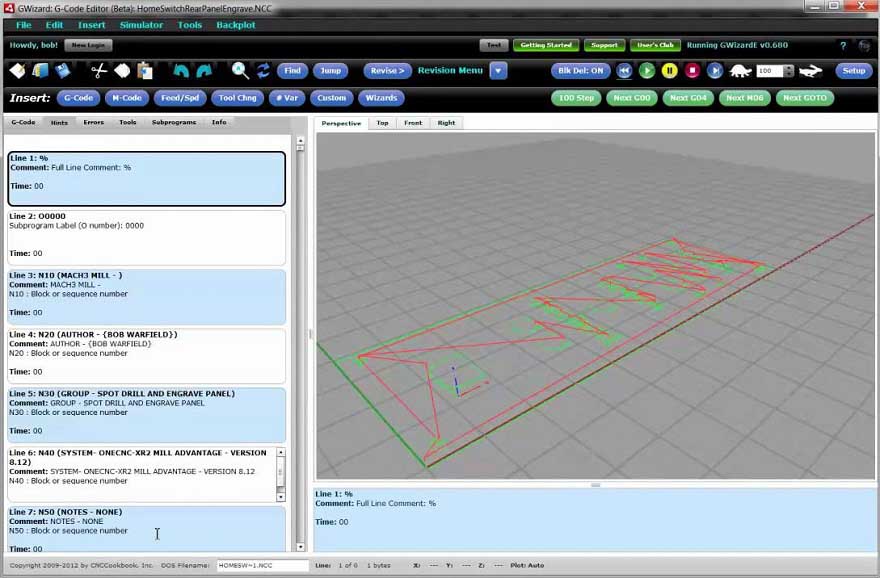The width and height of the screenshot is (880, 578).
Task: Click the New file icon
Action: 17,71
